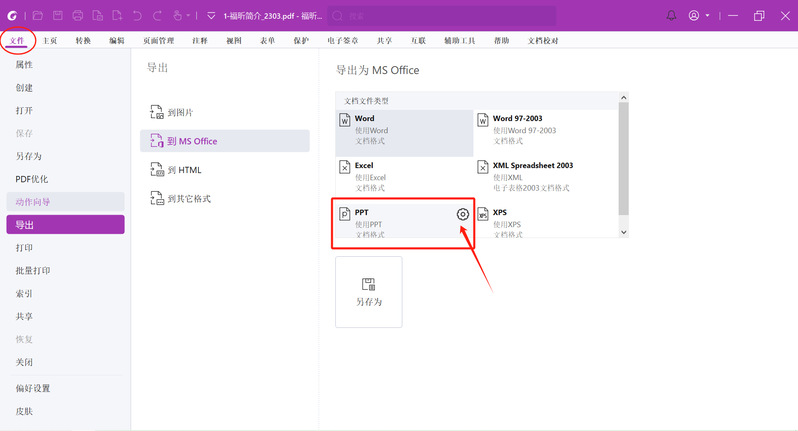The width and height of the screenshot is (798, 431).
Task: Switch to the 表单 tab
Action: (267, 41)
